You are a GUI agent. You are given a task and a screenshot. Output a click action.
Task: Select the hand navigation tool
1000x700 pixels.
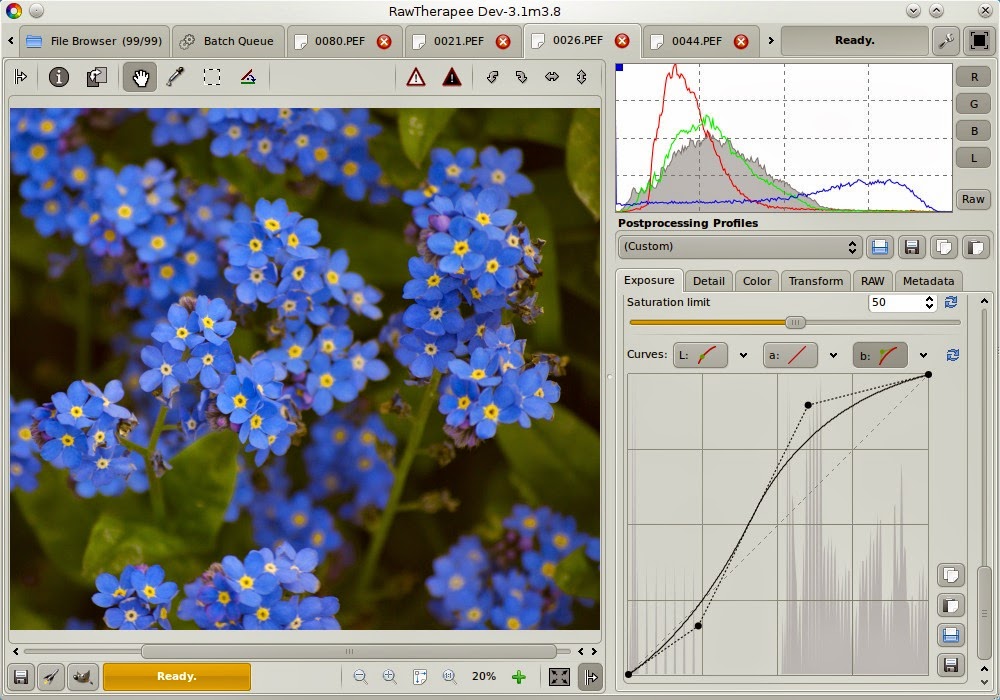[x=140, y=77]
